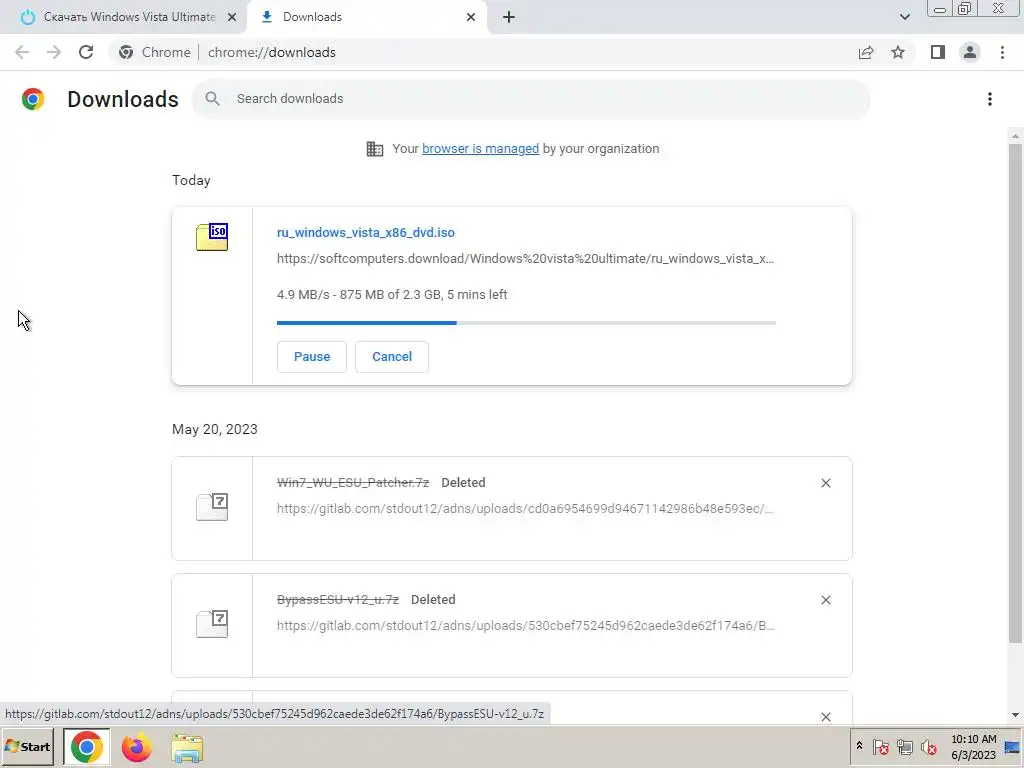Open the browser is managed link
The height and width of the screenshot is (768, 1024).
(480, 149)
